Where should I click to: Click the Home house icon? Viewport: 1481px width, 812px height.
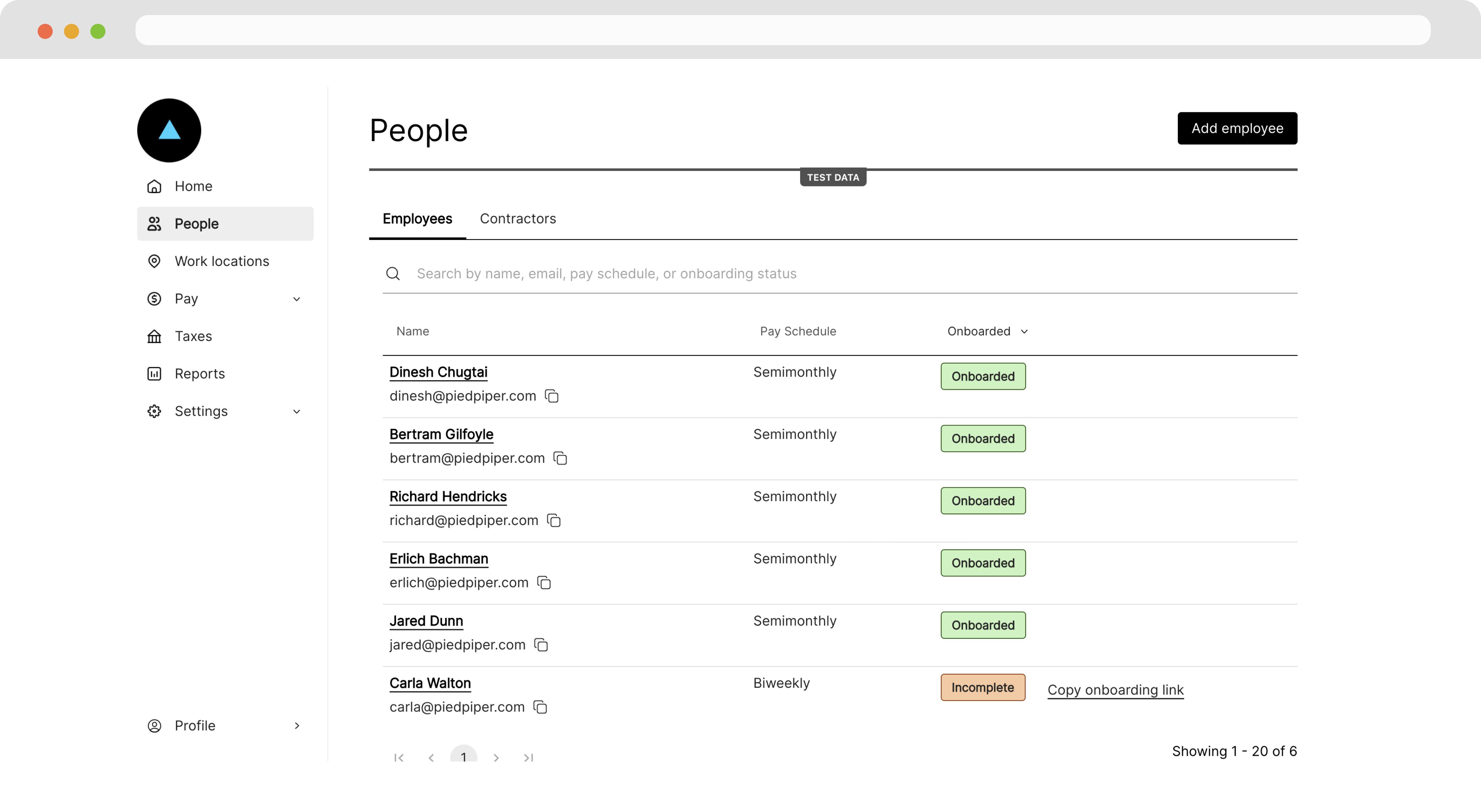[154, 186]
